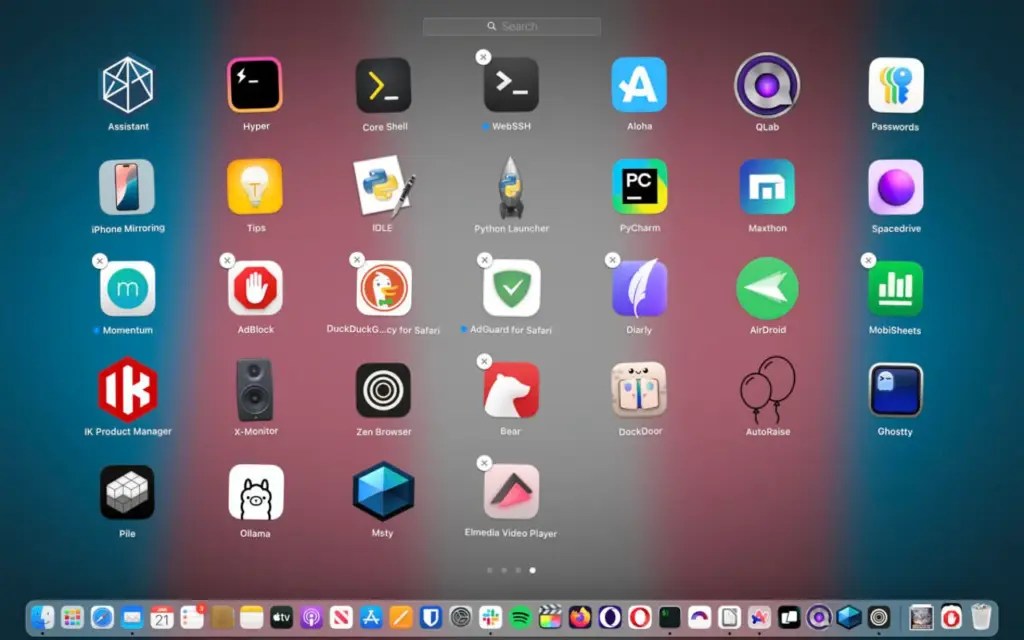Open the Maxthon browser

point(767,187)
